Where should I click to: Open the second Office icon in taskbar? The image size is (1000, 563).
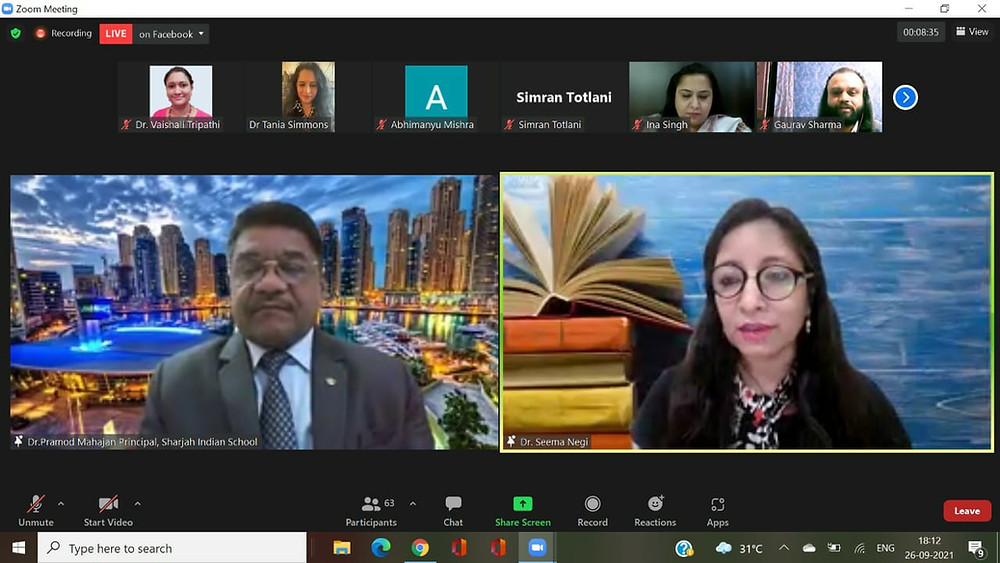(498, 548)
